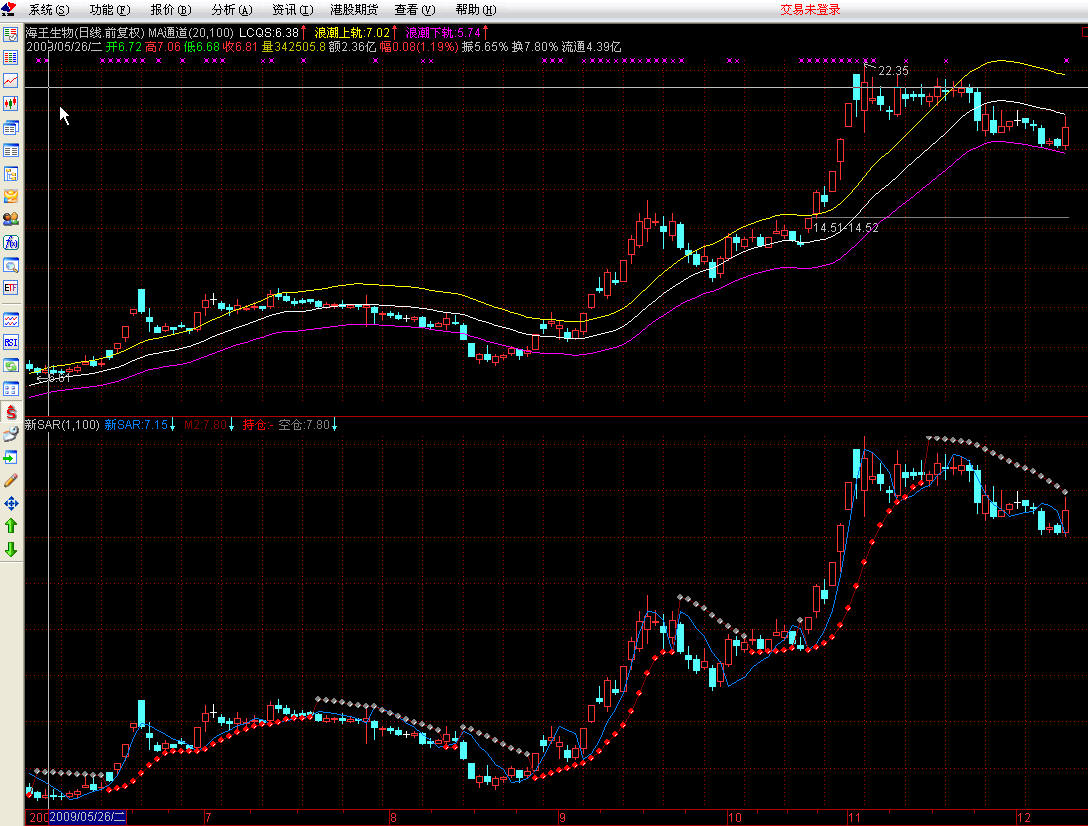Open the multi-window report icon
Viewport: 1088px width, 826px height.
(x=10, y=127)
